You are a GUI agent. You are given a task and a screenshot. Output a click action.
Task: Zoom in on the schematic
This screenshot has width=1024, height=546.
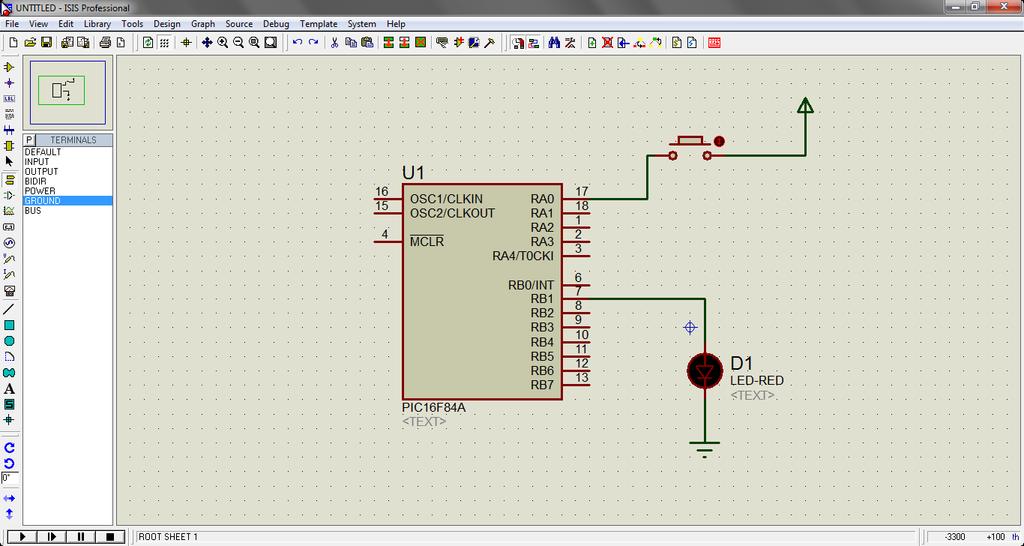(223, 42)
